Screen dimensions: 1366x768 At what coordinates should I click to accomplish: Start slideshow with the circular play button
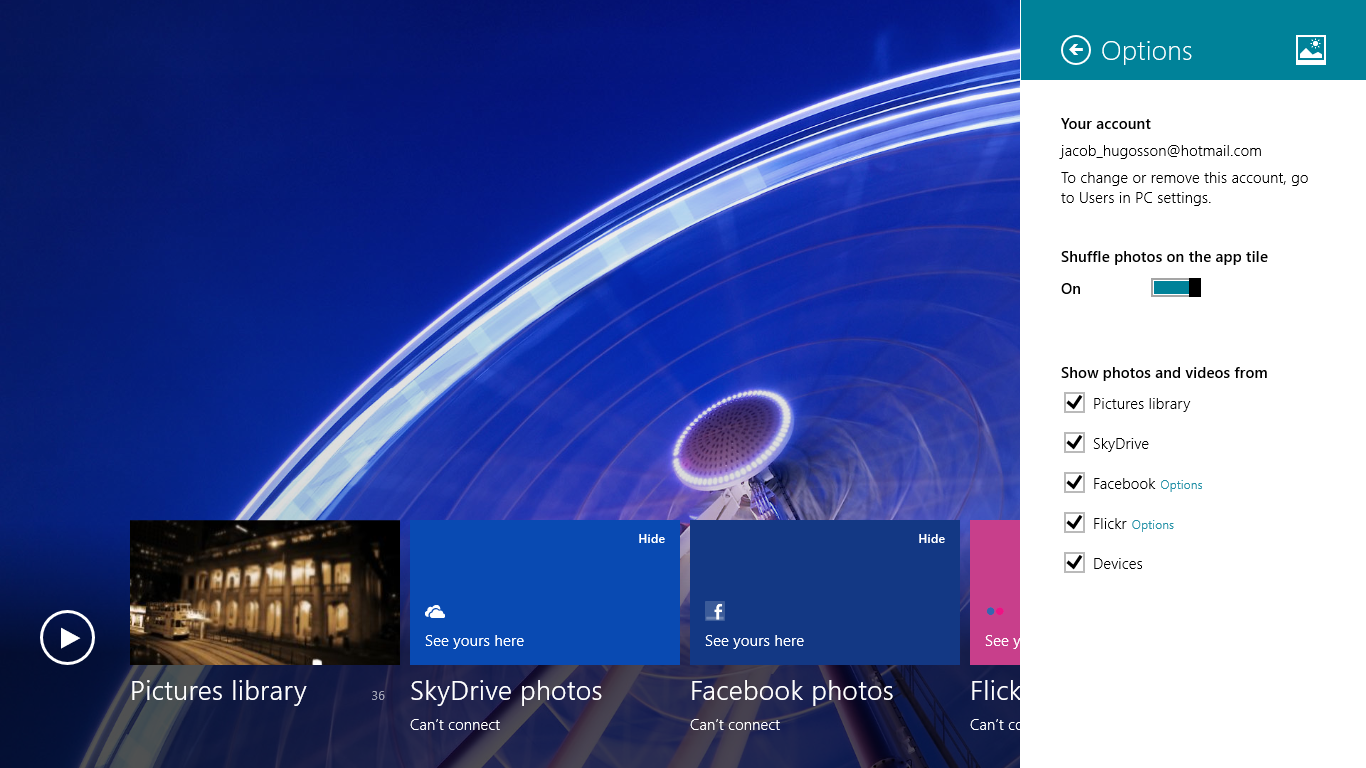click(x=67, y=637)
